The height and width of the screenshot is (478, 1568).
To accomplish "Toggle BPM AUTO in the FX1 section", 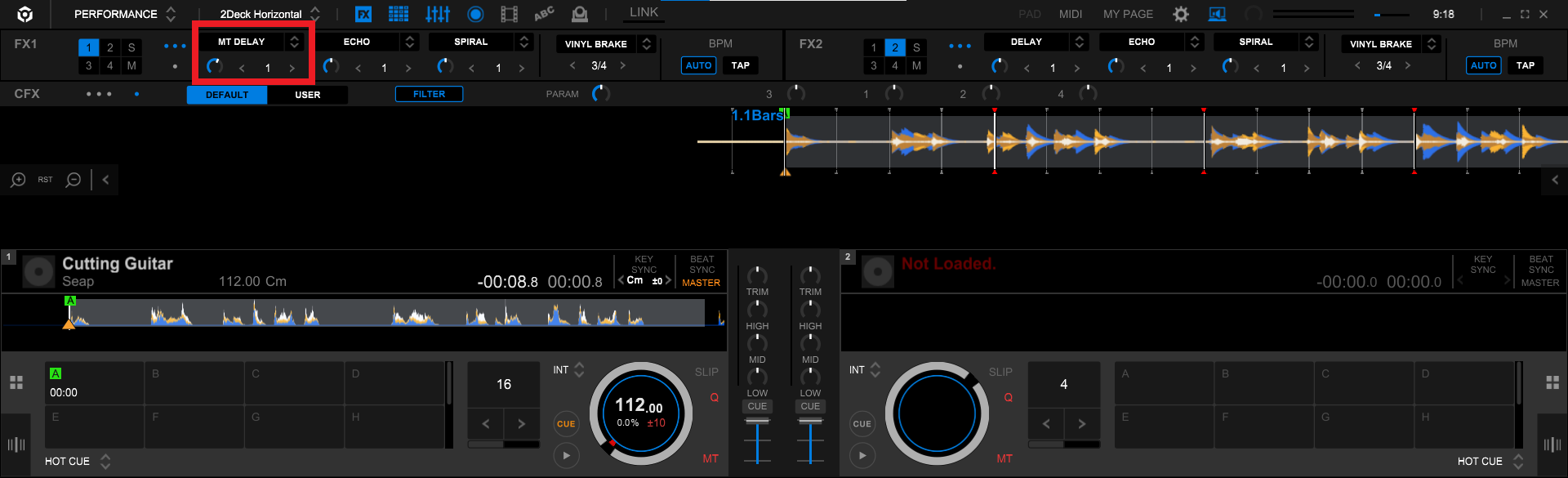I will (698, 65).
